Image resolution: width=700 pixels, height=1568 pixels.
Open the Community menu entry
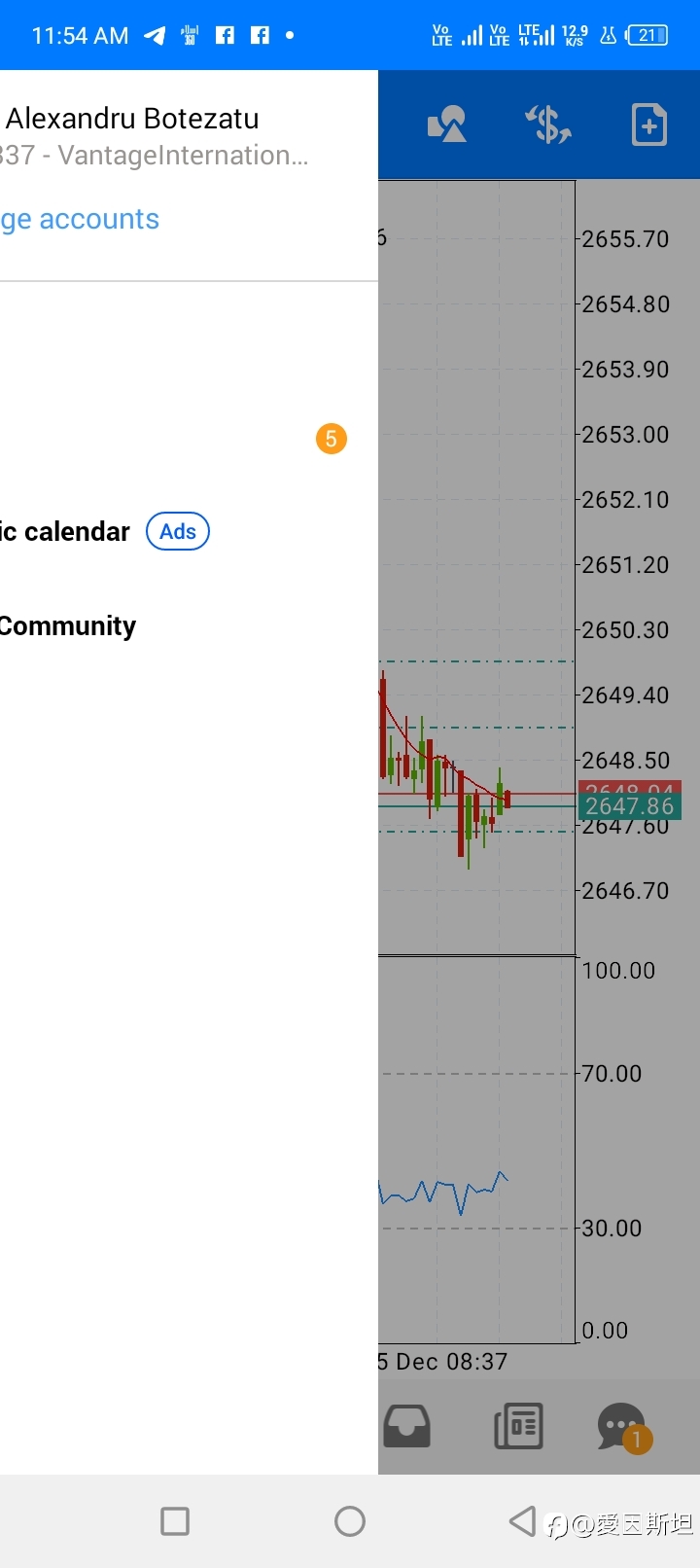pyautogui.click(x=68, y=626)
